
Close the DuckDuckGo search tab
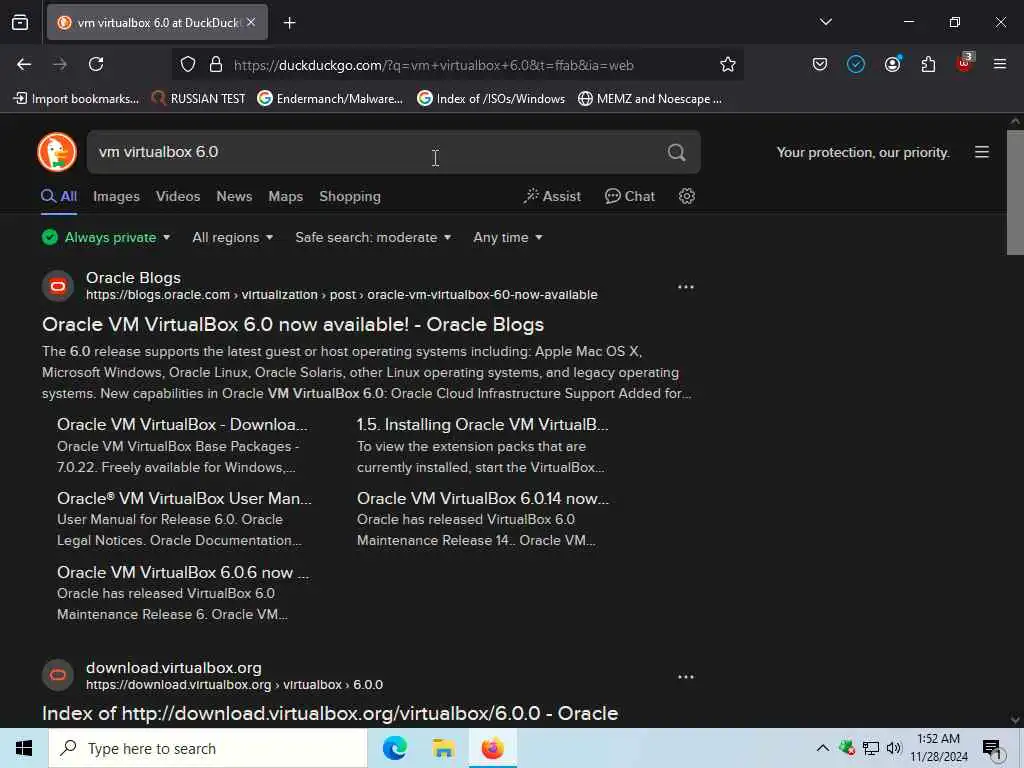[251, 22]
